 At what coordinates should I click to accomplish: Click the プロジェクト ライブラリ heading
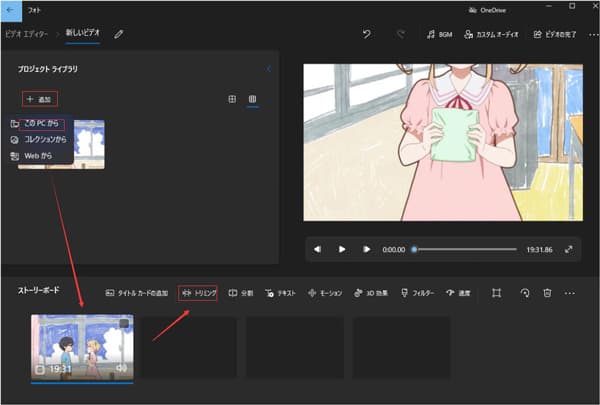point(47,69)
